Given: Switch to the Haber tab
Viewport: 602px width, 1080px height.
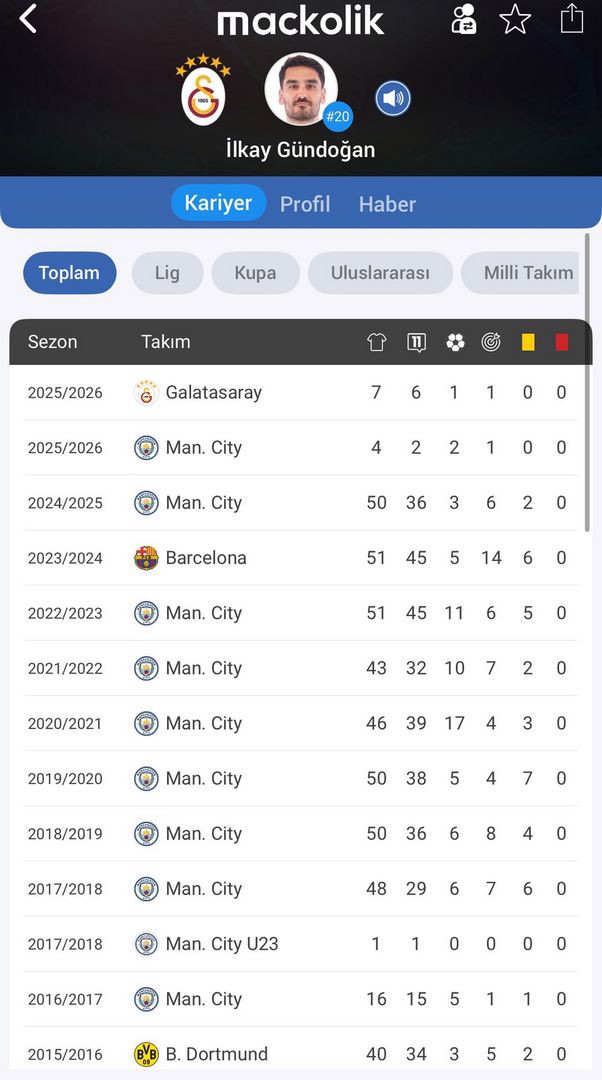Looking at the screenshot, I should pyautogui.click(x=387, y=204).
